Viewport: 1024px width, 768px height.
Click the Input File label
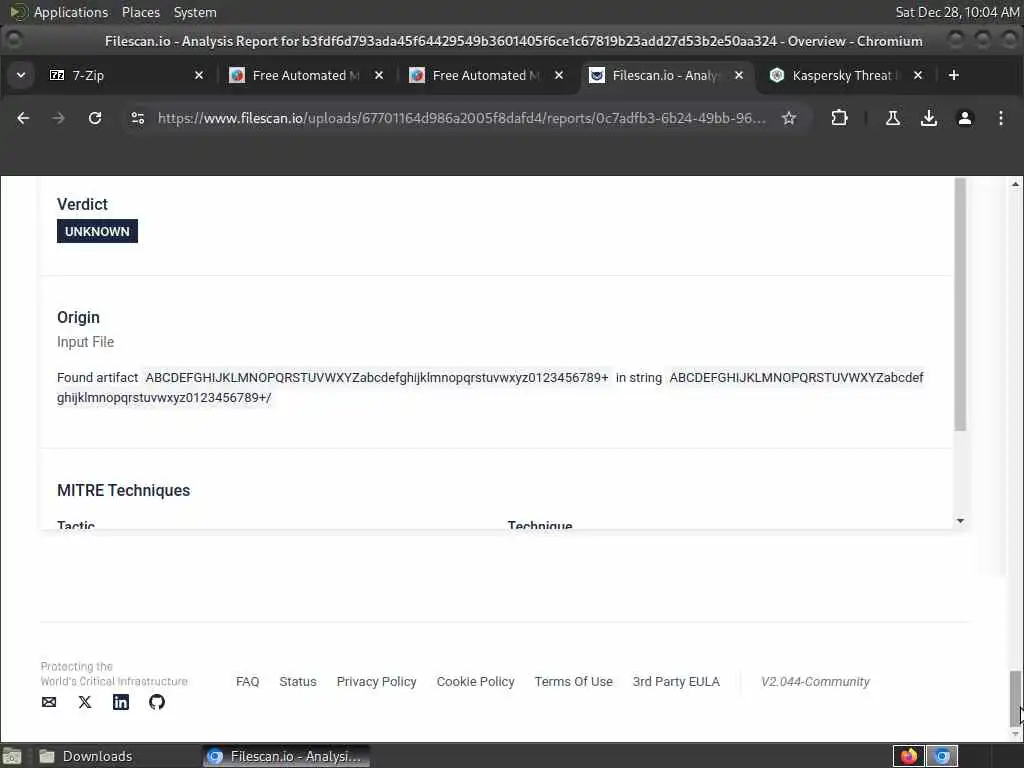pos(86,342)
